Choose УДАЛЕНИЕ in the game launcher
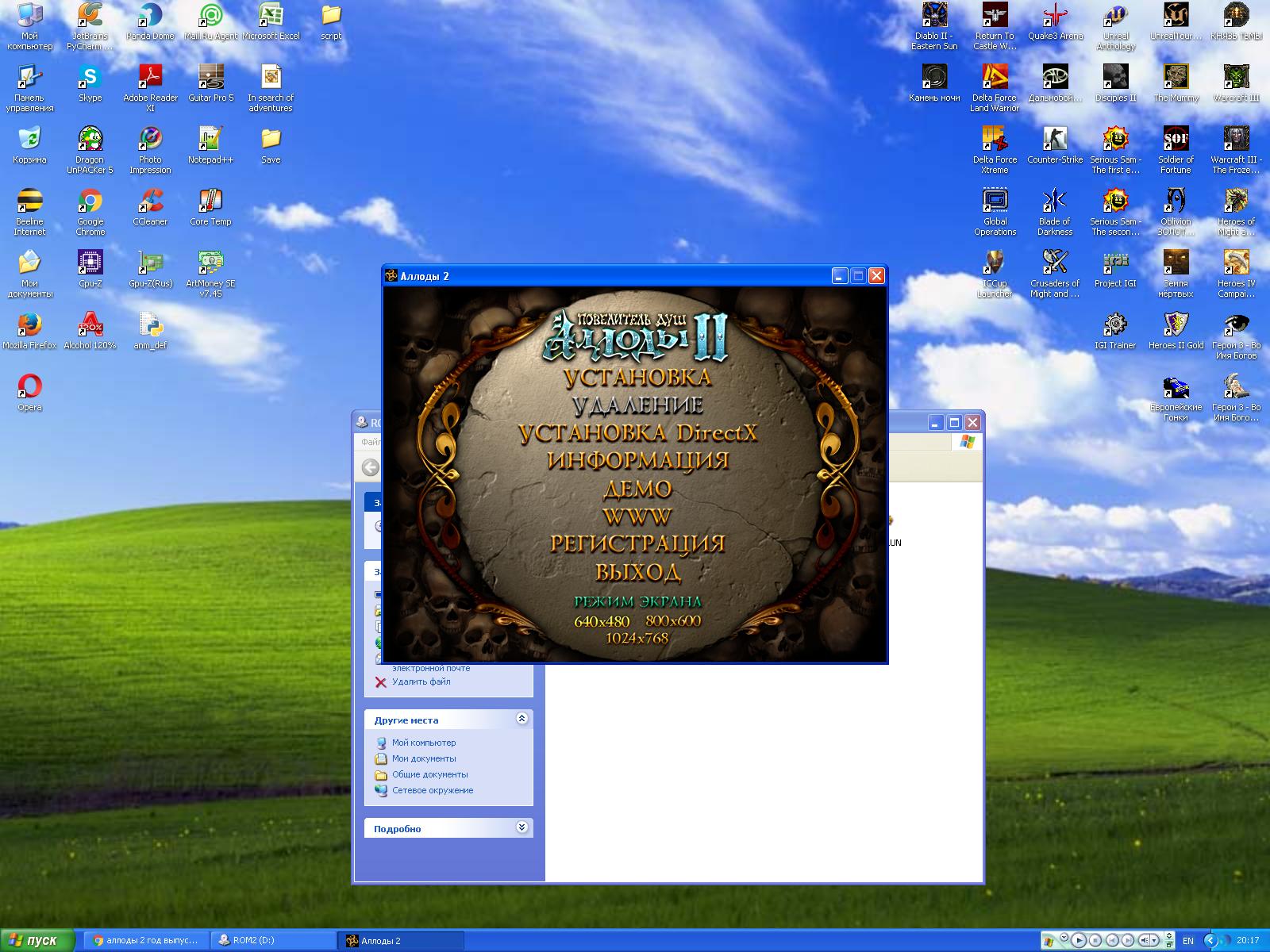 pyautogui.click(x=637, y=405)
